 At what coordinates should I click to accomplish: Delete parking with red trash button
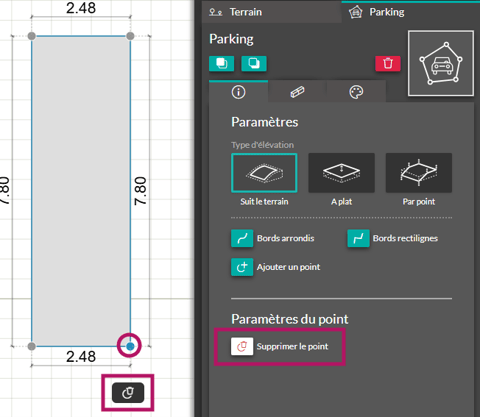point(388,63)
